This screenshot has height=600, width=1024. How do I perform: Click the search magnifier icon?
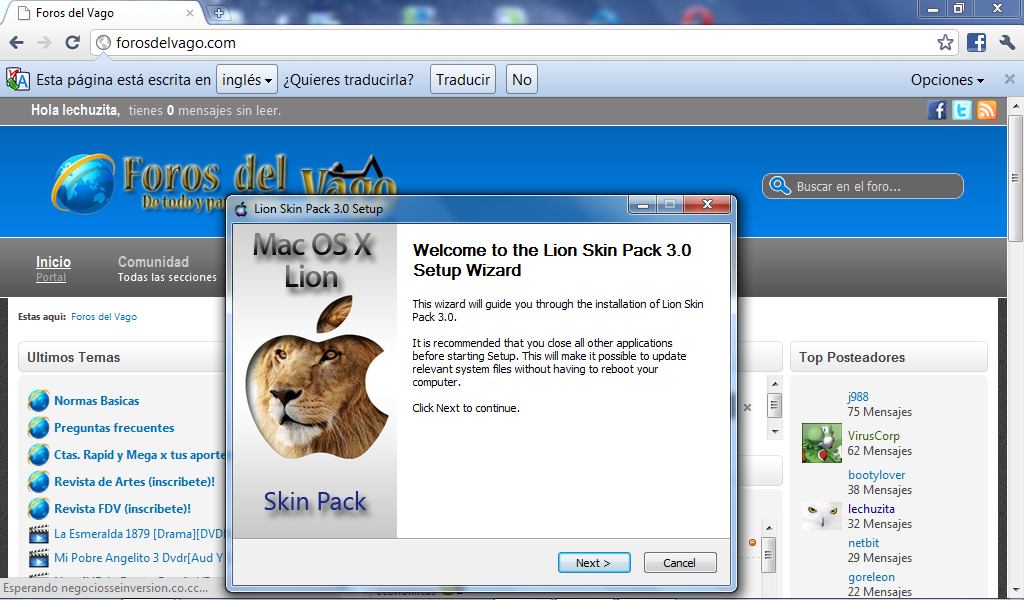(780, 186)
